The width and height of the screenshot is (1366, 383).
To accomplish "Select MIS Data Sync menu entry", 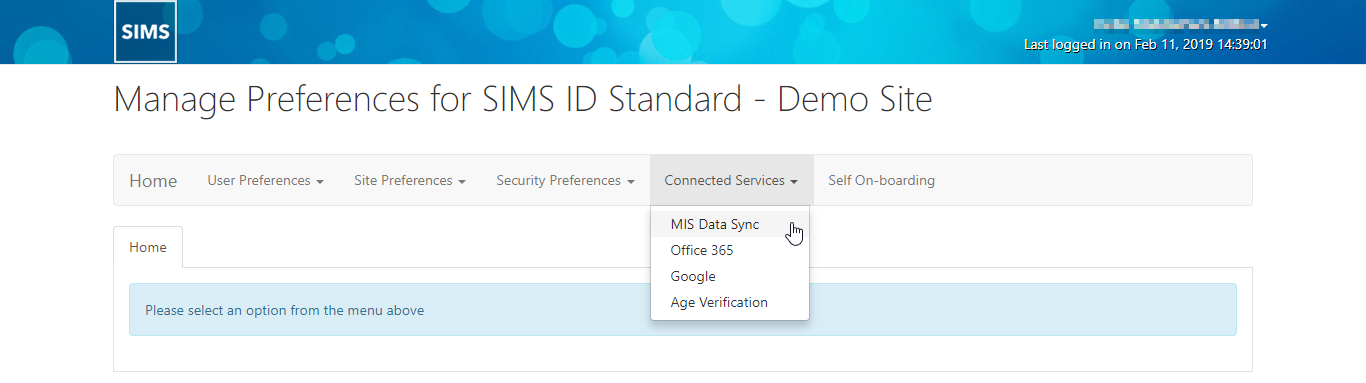I will point(729,224).
